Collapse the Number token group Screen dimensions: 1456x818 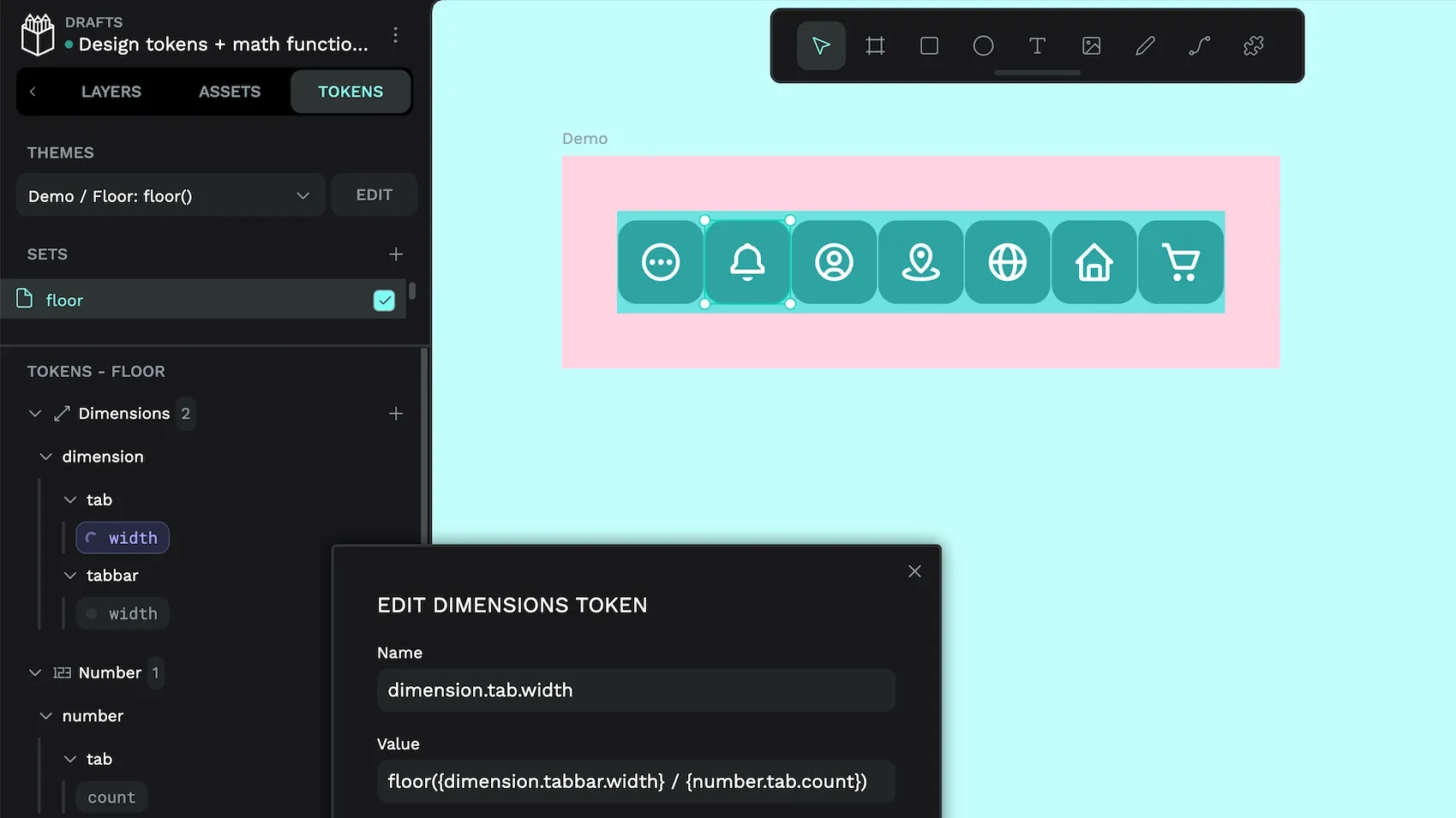(35, 673)
